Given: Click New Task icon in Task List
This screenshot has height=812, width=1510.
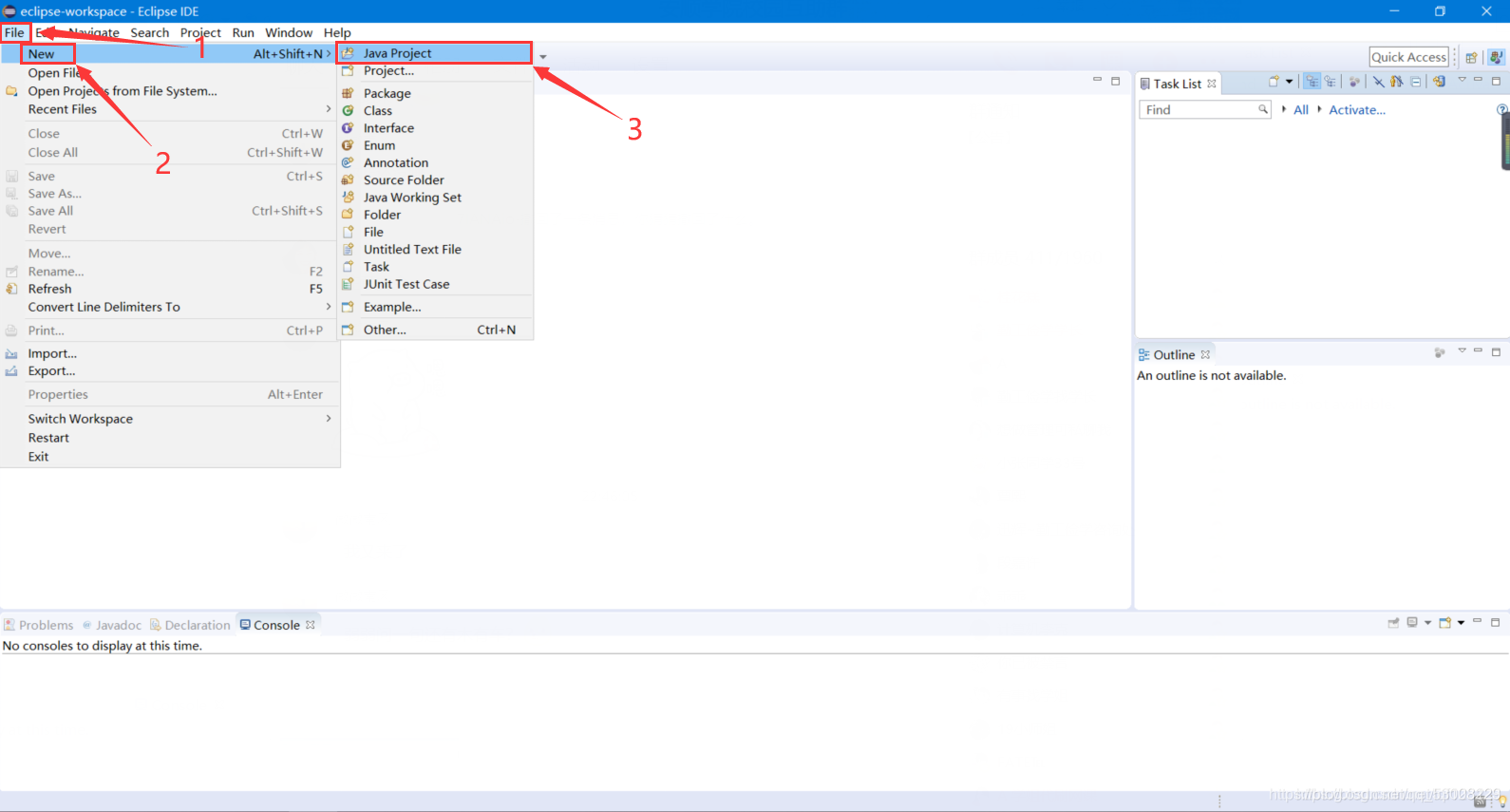Looking at the screenshot, I should [x=1274, y=81].
